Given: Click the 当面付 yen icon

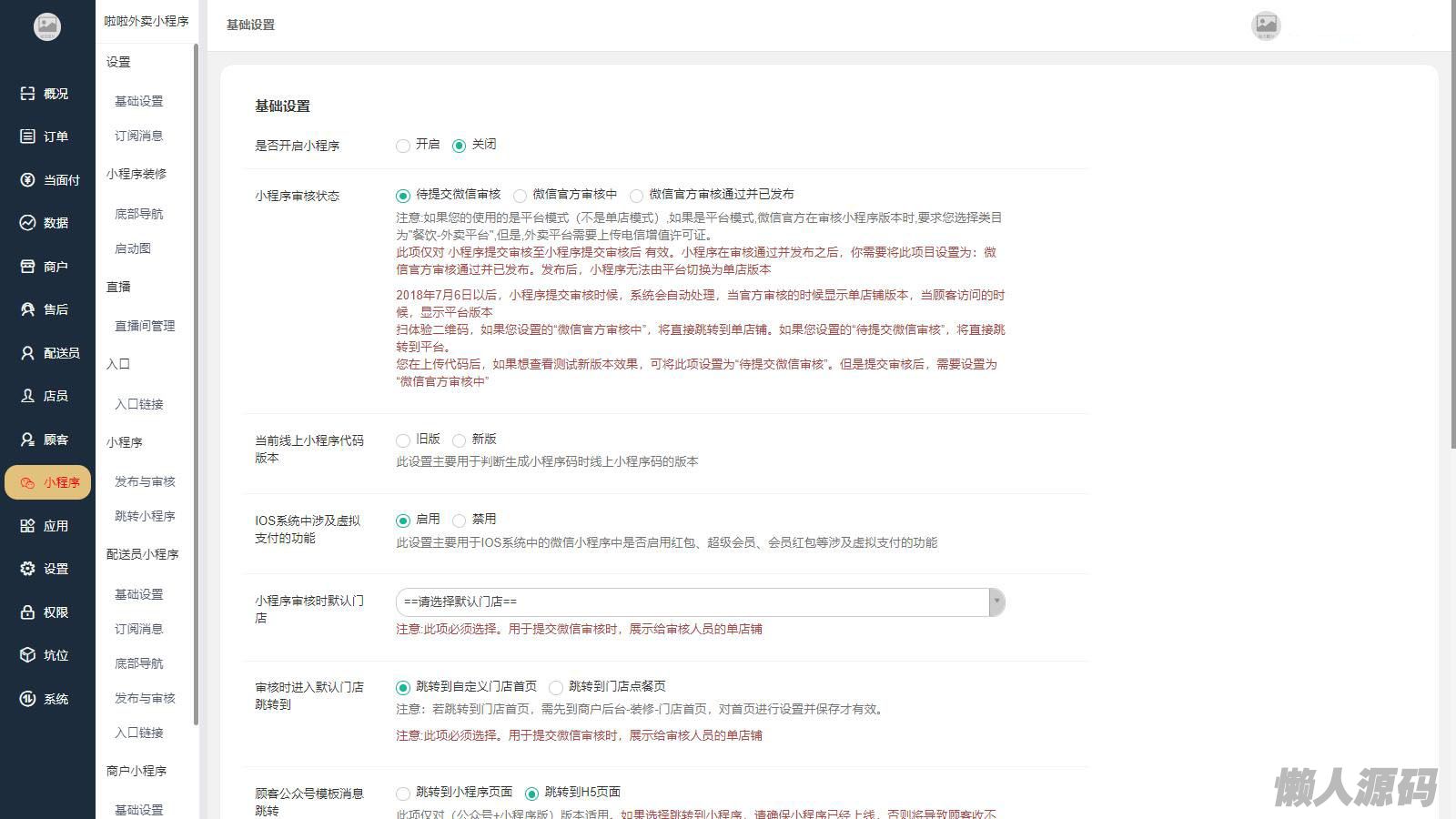Looking at the screenshot, I should tap(27, 180).
